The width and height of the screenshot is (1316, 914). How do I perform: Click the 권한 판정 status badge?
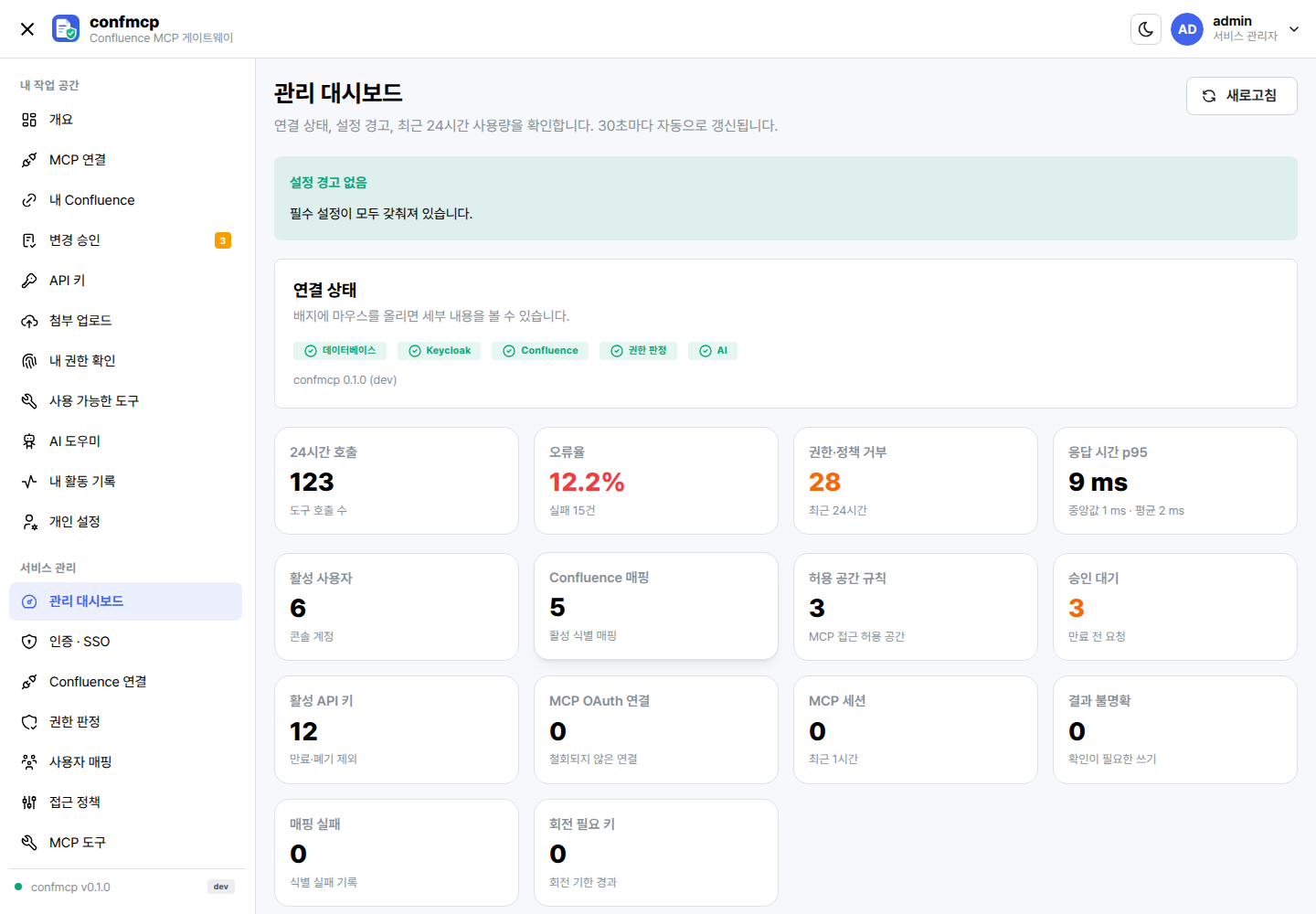(x=638, y=351)
